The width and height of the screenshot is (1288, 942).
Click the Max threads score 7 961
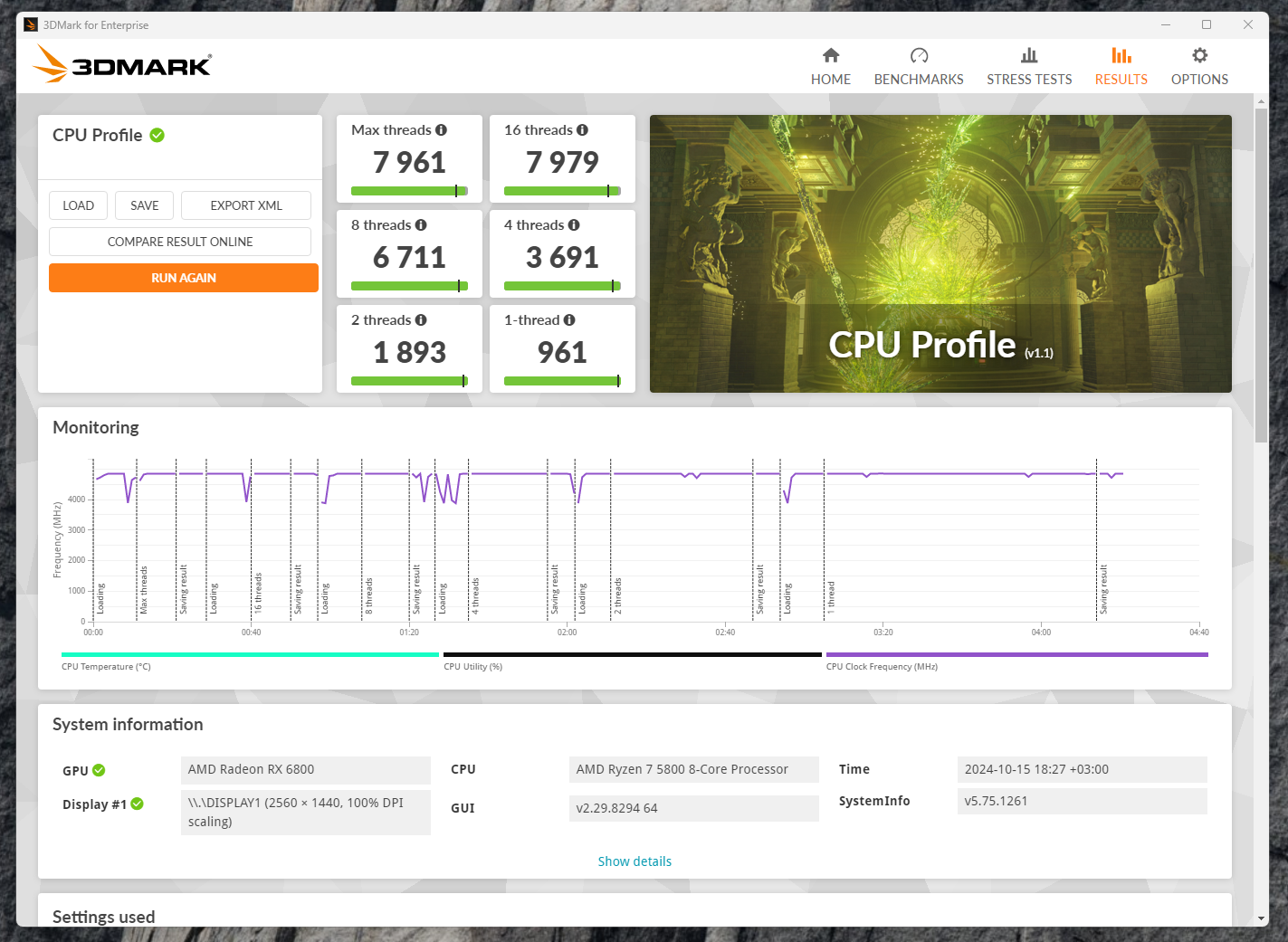pos(409,162)
